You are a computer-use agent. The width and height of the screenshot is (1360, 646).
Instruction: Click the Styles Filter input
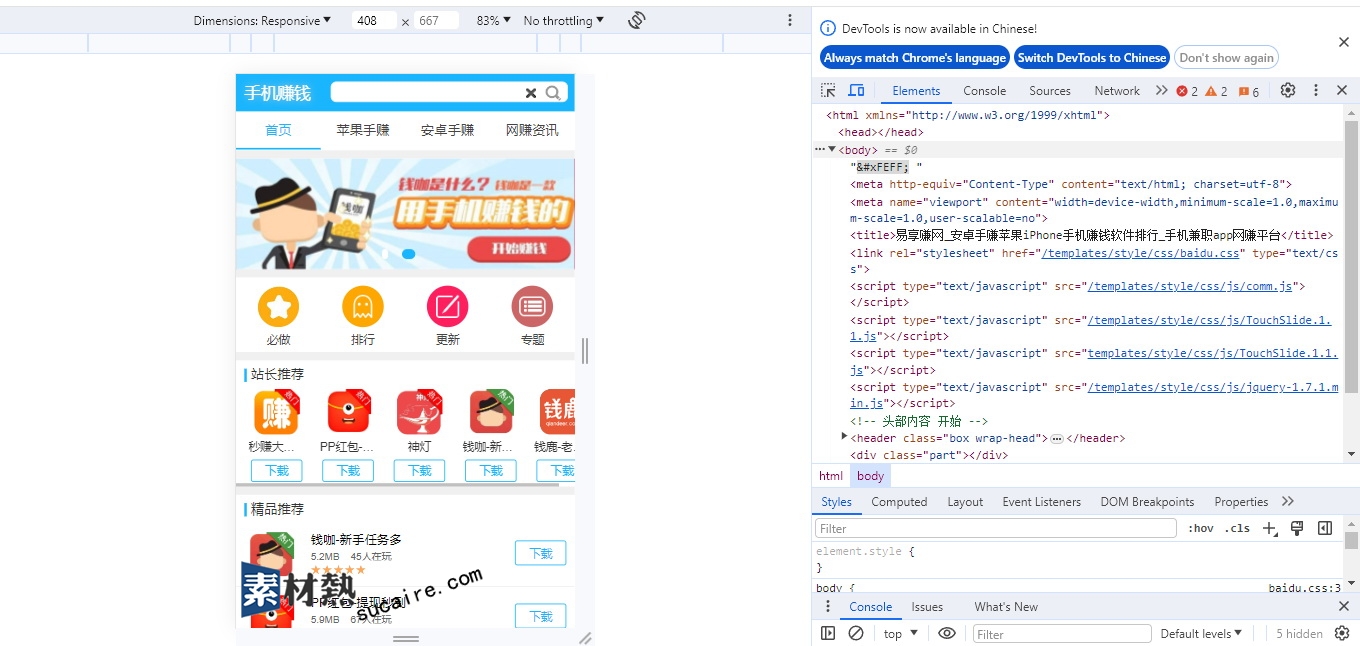[x=996, y=528]
